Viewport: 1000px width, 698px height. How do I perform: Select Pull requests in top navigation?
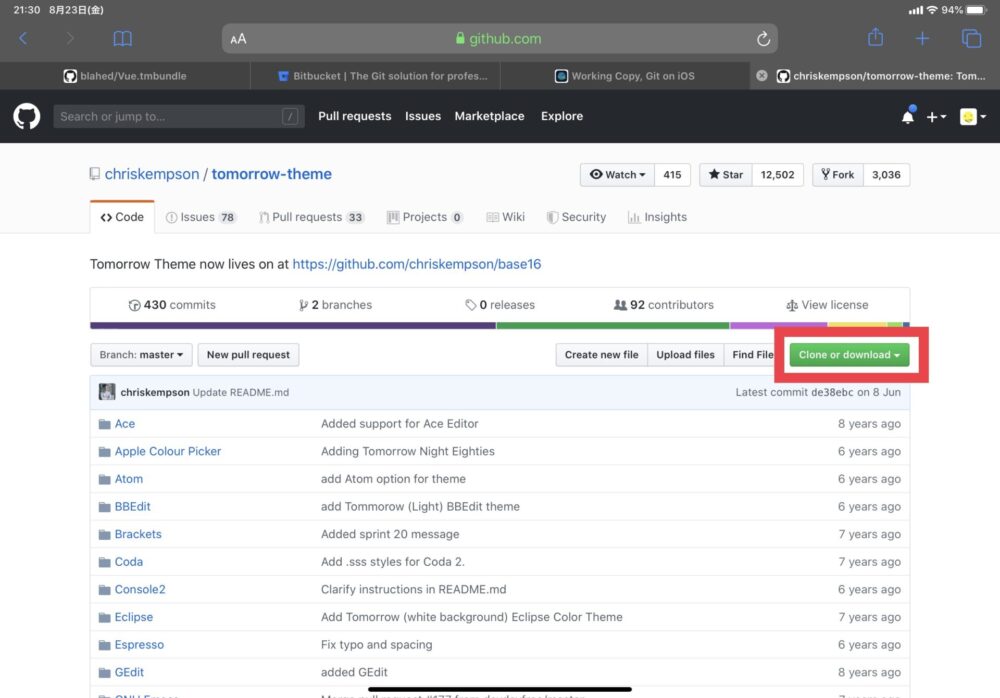point(354,116)
